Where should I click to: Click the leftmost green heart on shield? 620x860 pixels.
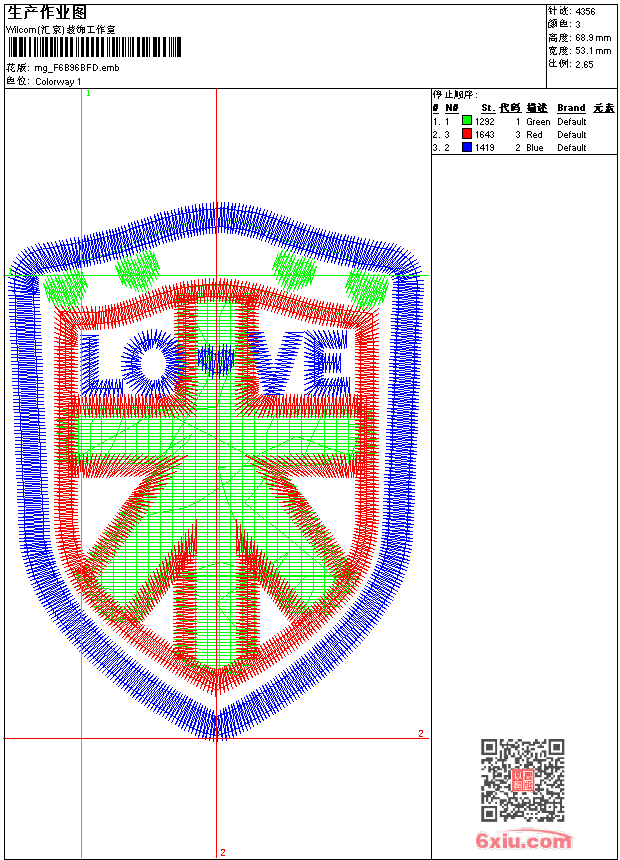tap(63, 289)
